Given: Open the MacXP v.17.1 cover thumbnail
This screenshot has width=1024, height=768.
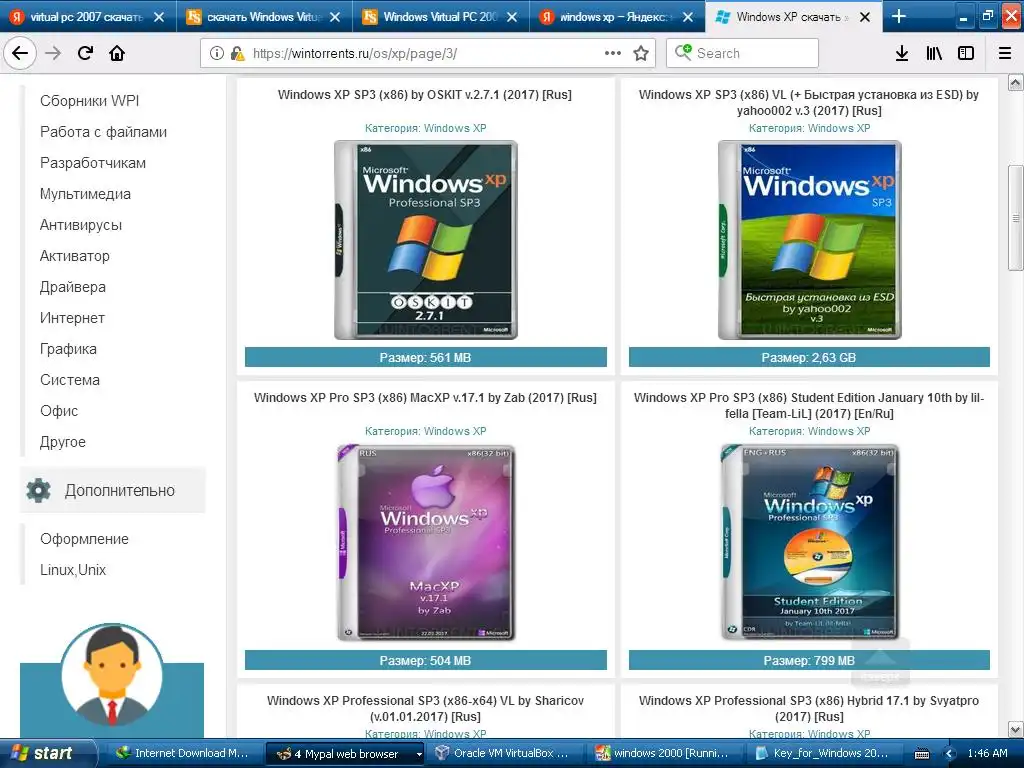Looking at the screenshot, I should [426, 543].
